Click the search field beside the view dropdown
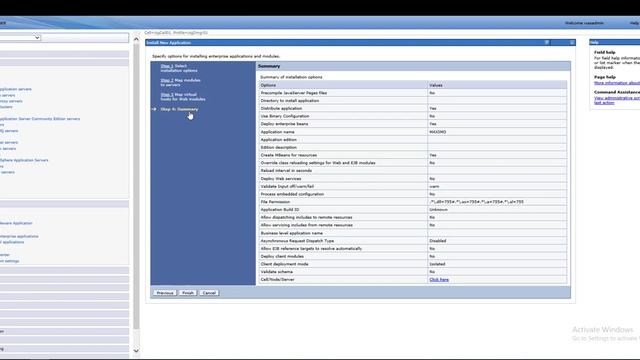This screenshot has height=360, width=640. click(85, 38)
